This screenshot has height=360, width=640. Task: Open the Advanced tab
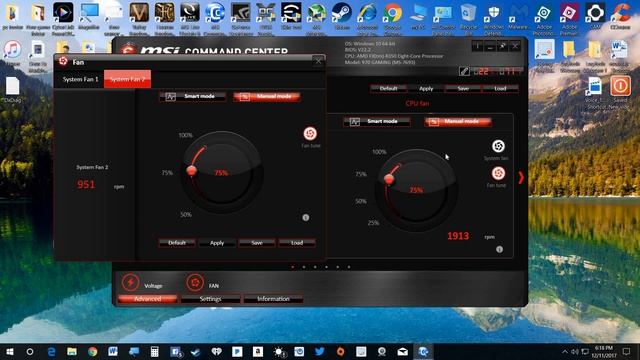click(148, 299)
